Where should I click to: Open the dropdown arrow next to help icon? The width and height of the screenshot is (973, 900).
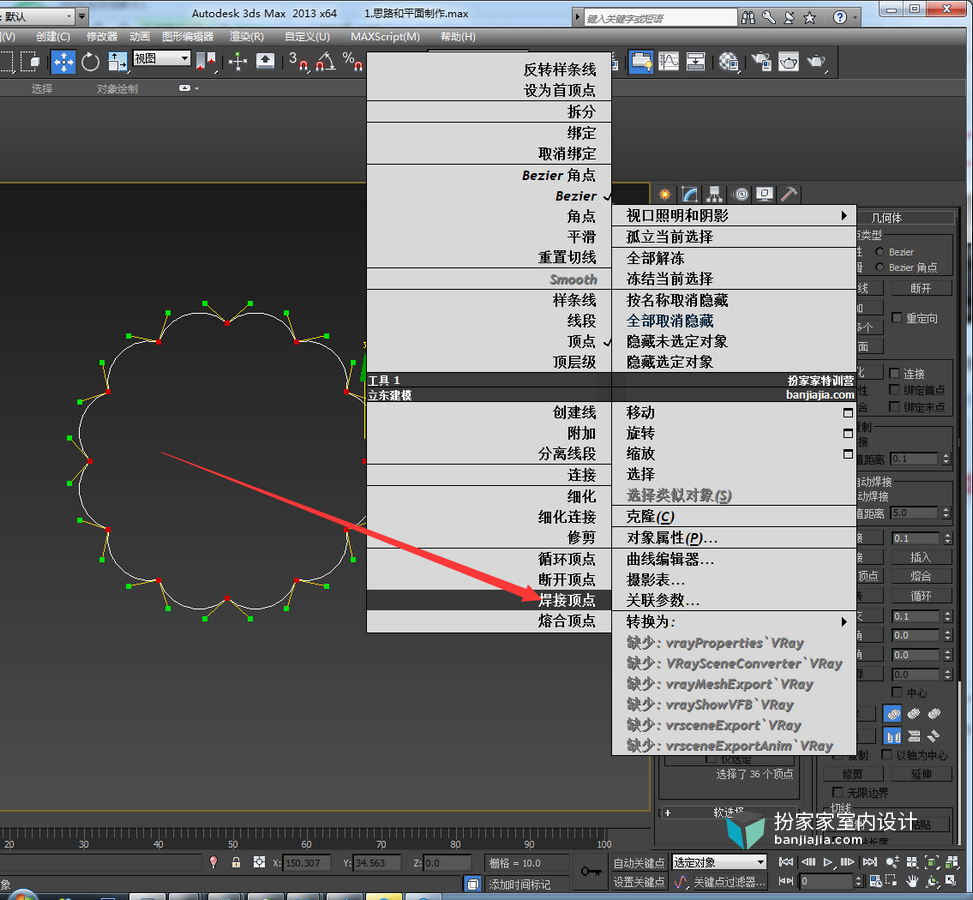point(855,17)
